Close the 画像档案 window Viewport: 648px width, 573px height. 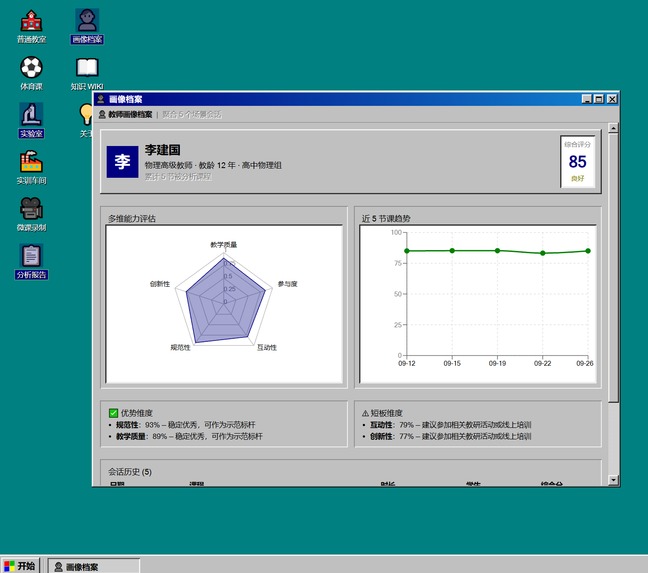click(x=612, y=99)
